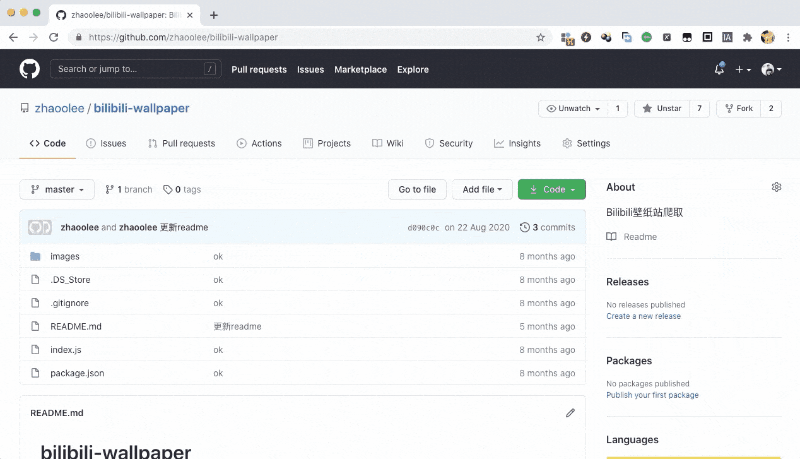Open the Chrome three-dot menu
This screenshot has height=459, width=800.
788,37
